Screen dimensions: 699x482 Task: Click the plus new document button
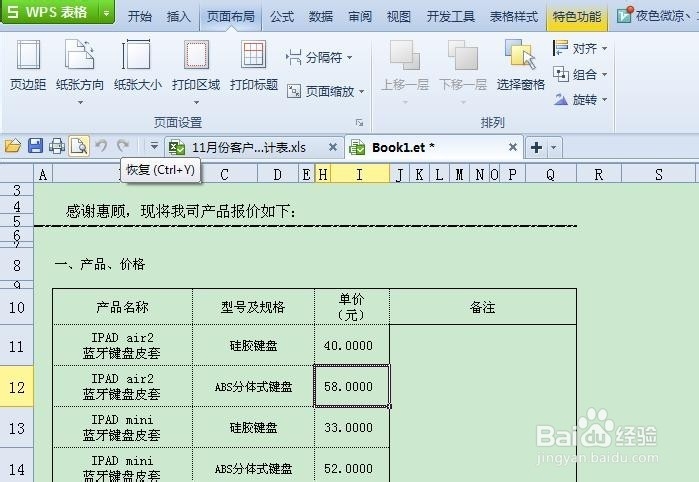(536, 147)
